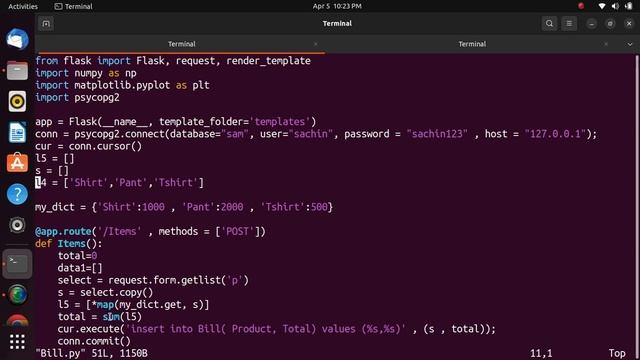
Task: Open the terminal hamburger menu
Action: pyautogui.click(x=569, y=24)
